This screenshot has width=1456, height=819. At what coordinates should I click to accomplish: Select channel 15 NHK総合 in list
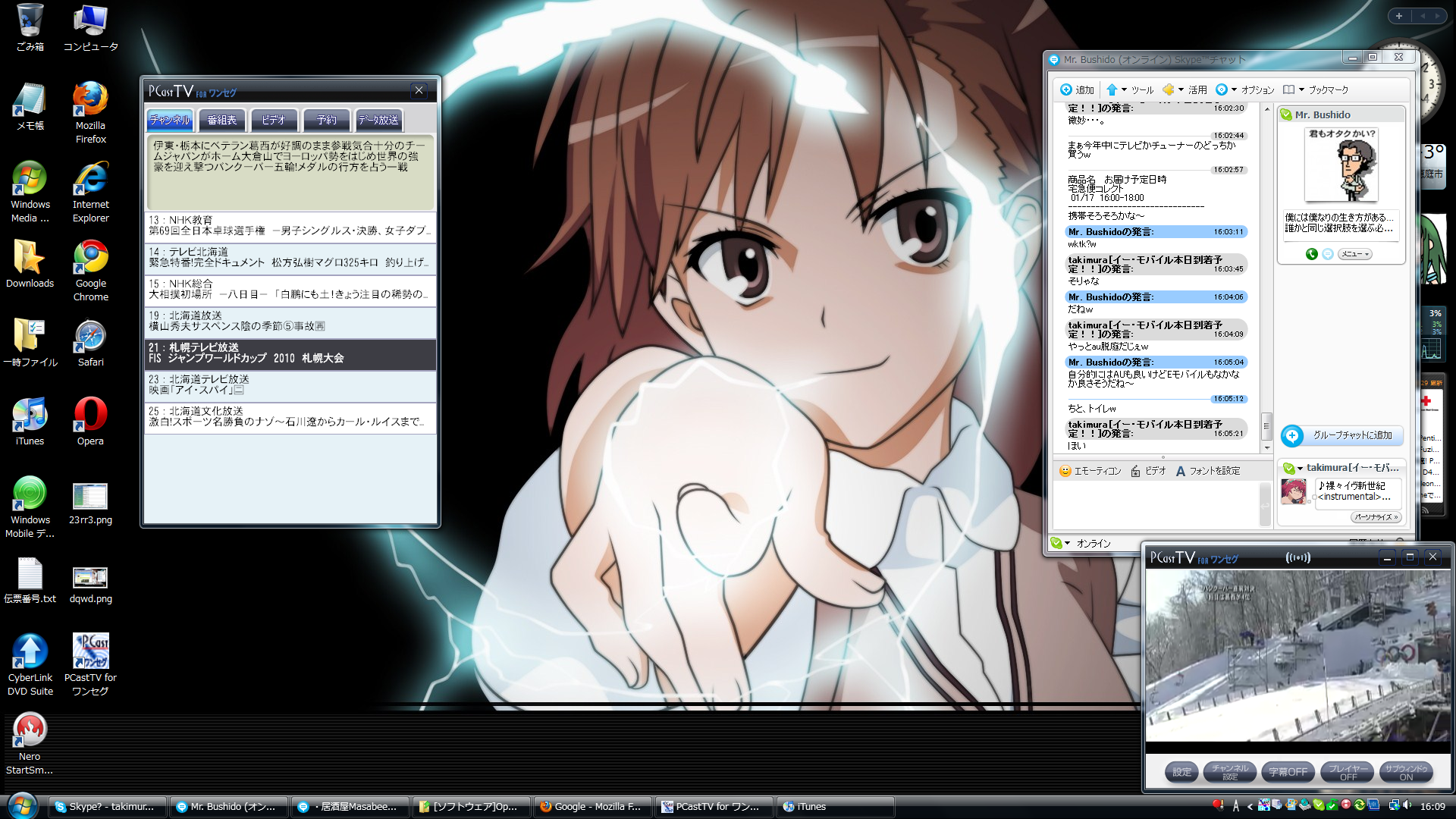290,289
